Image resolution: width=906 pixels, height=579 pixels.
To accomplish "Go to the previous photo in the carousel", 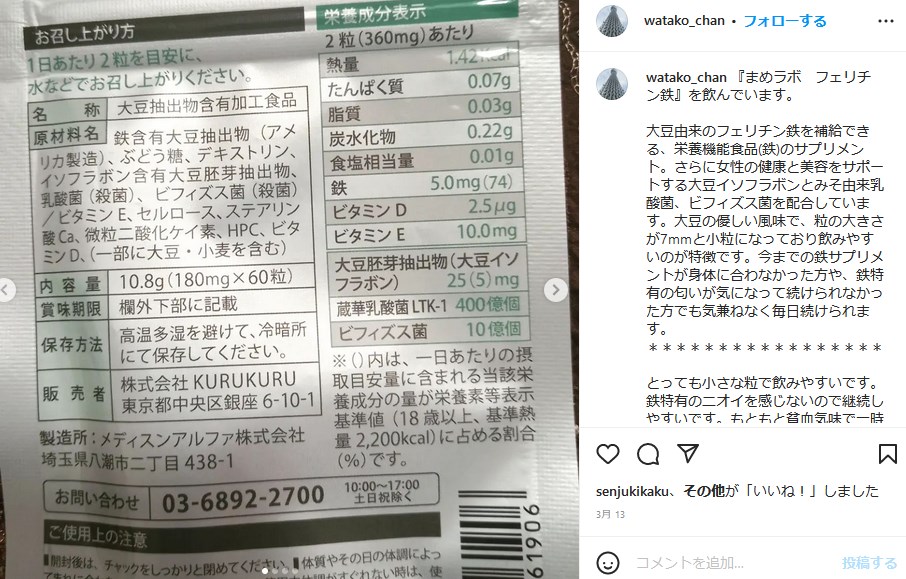I will click(6, 290).
